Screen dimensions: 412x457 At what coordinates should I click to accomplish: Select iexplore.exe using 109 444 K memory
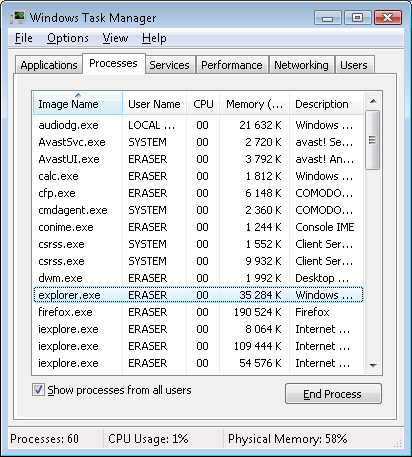tap(198, 346)
